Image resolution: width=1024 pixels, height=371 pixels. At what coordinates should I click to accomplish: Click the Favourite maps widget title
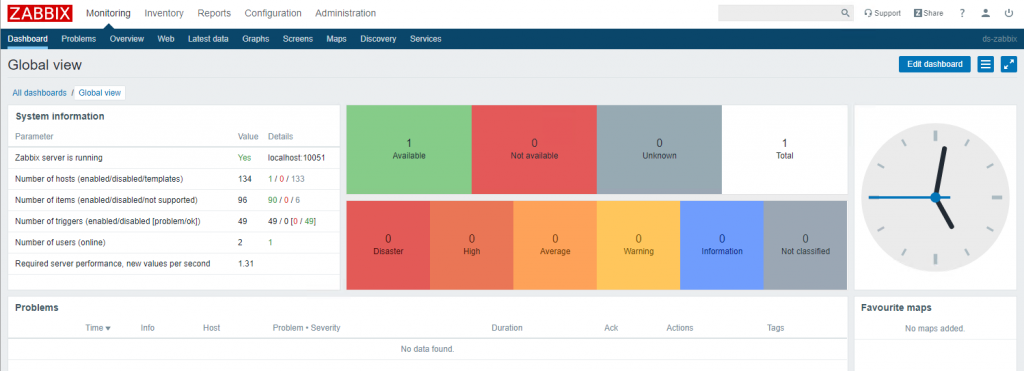(896, 308)
